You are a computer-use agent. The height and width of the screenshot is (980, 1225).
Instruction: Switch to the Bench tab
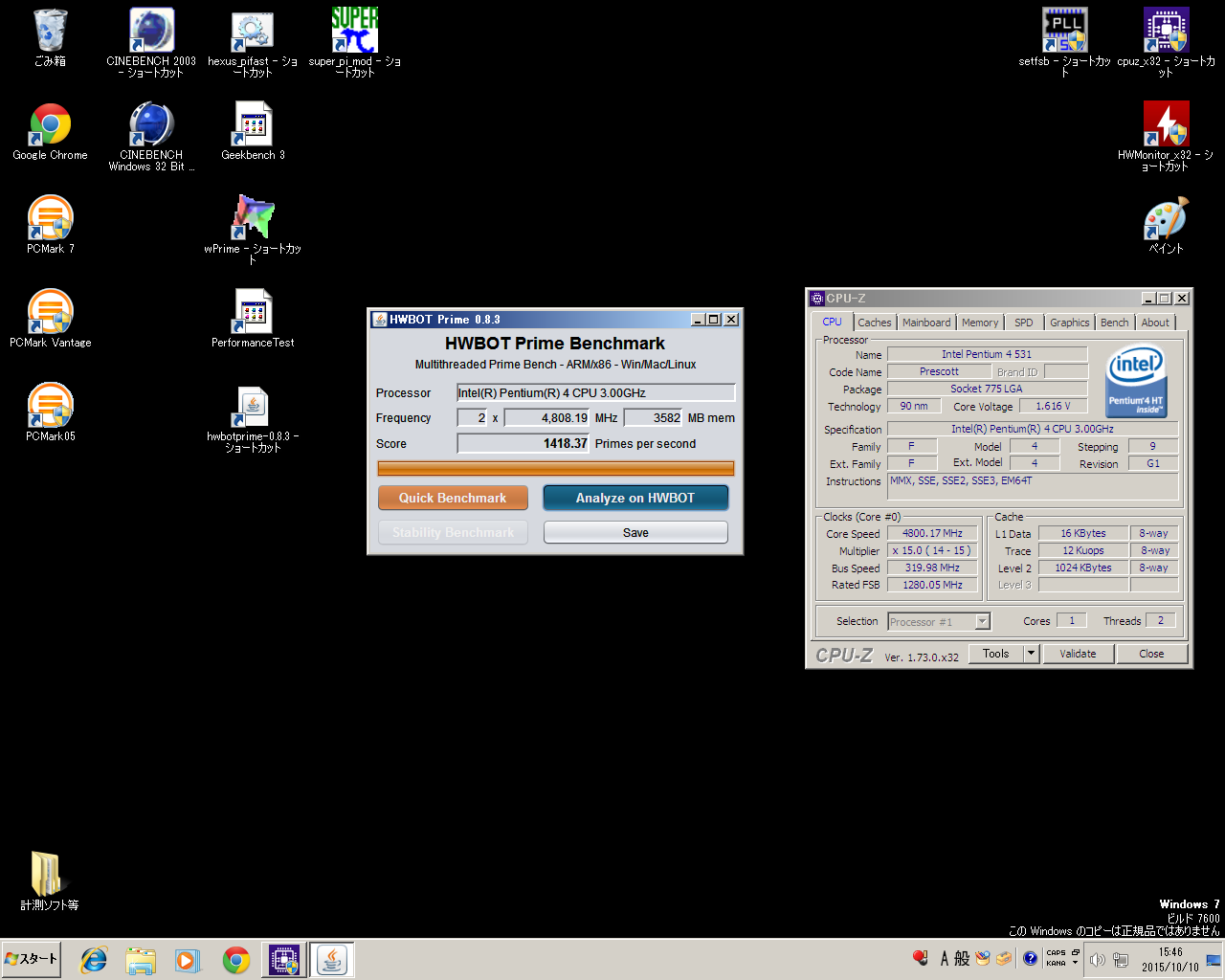point(1114,323)
